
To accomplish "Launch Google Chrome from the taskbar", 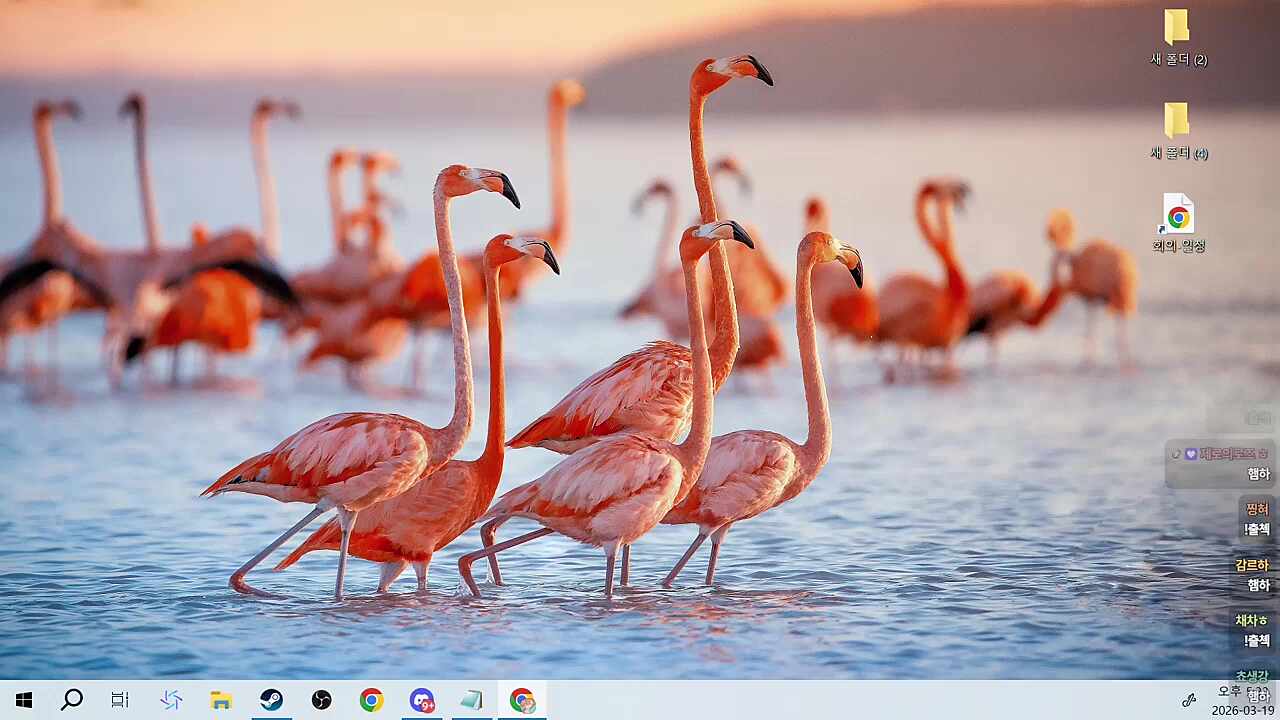I will click(371, 700).
